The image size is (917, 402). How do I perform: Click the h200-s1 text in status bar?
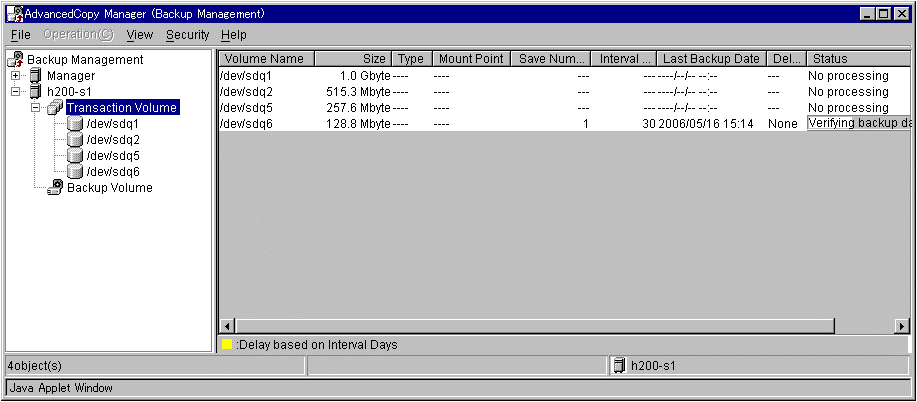tap(653, 366)
